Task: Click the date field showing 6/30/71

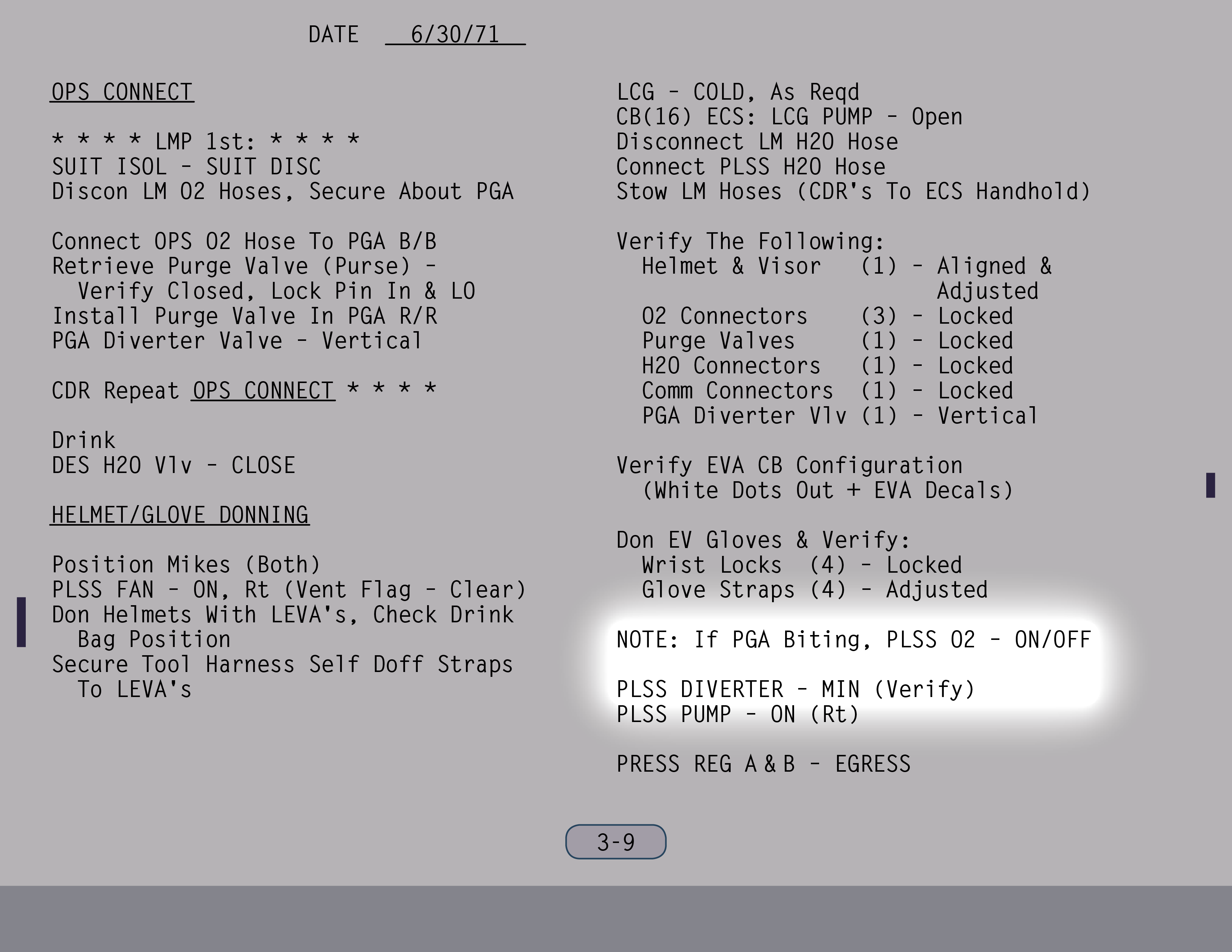Action: [455, 34]
